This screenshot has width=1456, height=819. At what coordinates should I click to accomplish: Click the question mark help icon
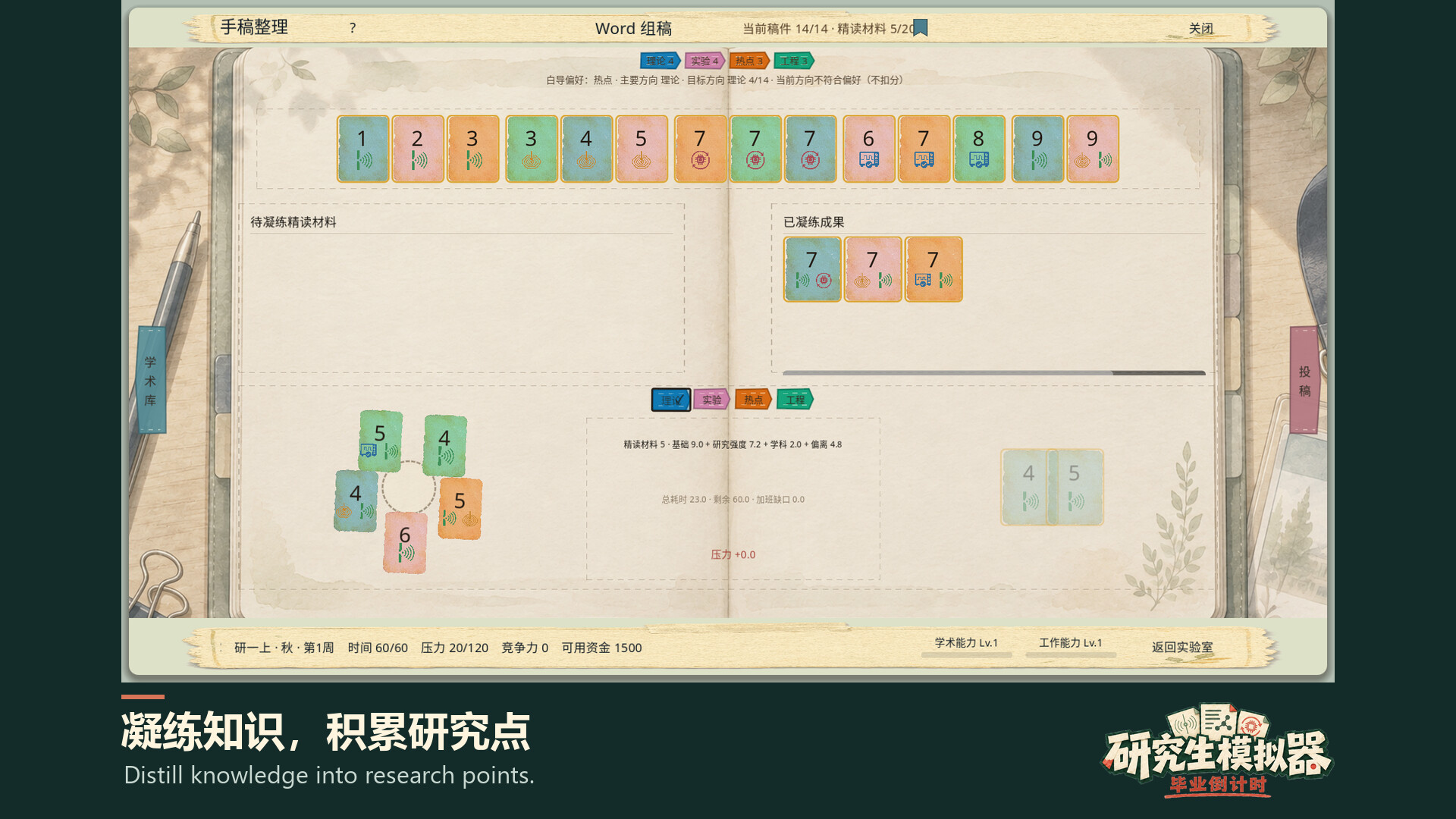tap(353, 28)
